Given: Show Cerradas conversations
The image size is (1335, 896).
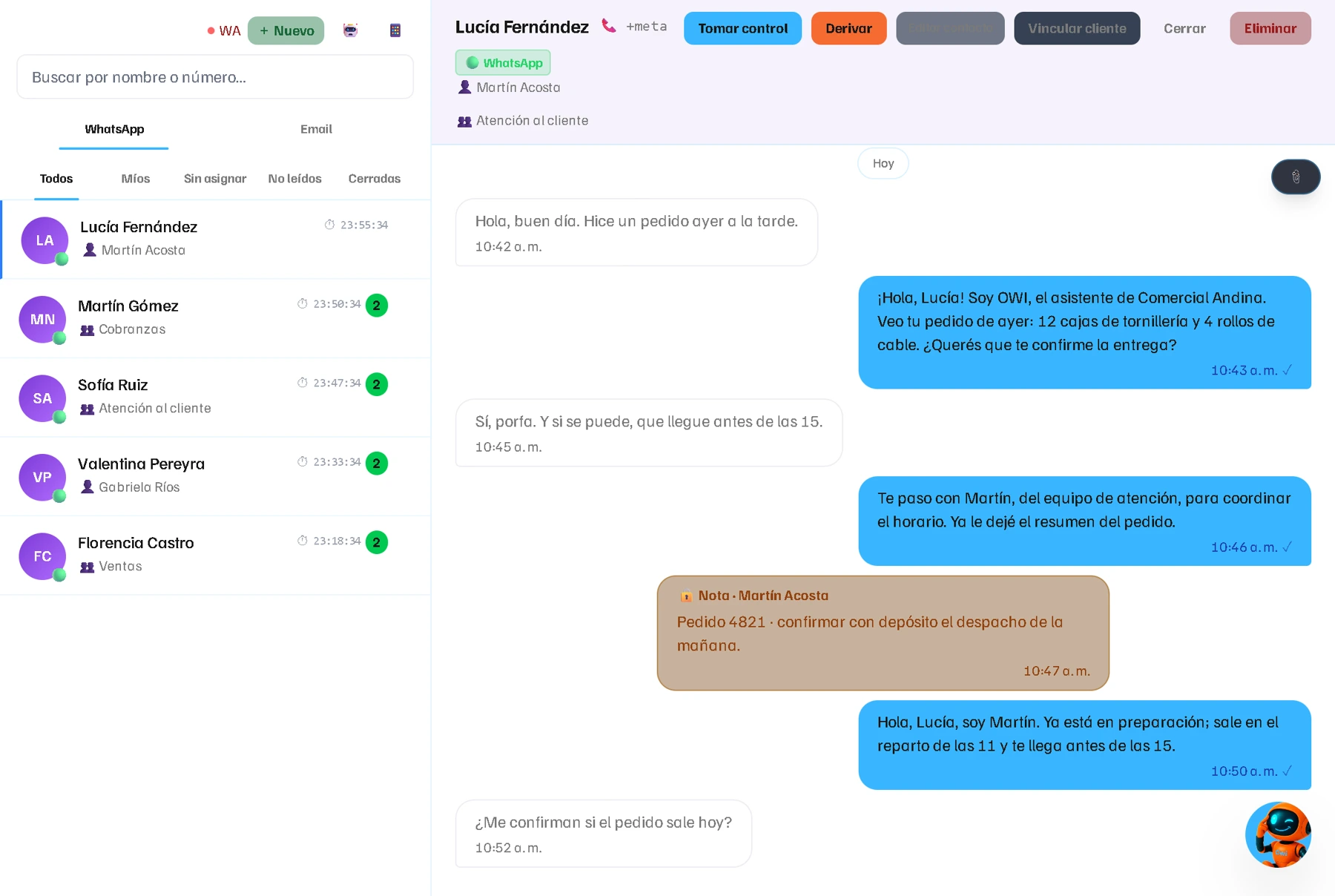Looking at the screenshot, I should [x=375, y=179].
